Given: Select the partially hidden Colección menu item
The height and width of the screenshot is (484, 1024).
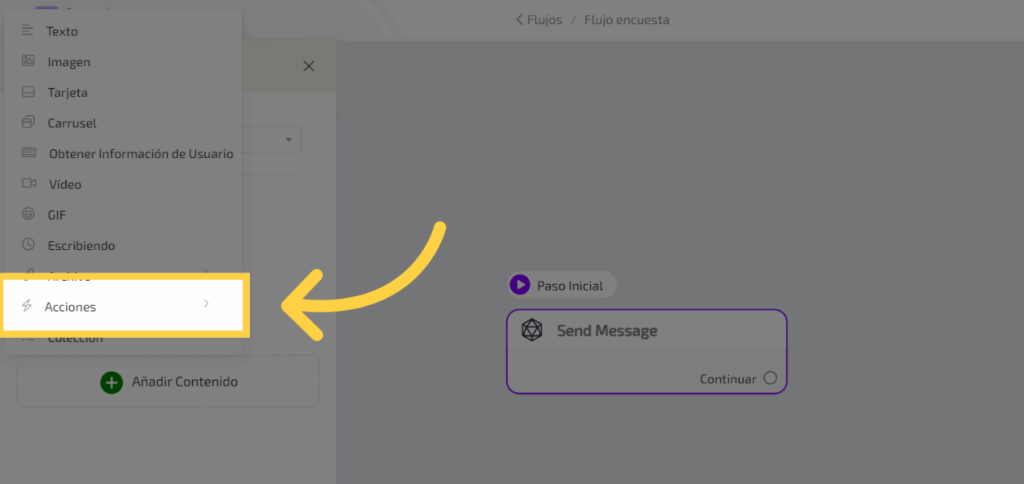Looking at the screenshot, I should click(x=75, y=340).
